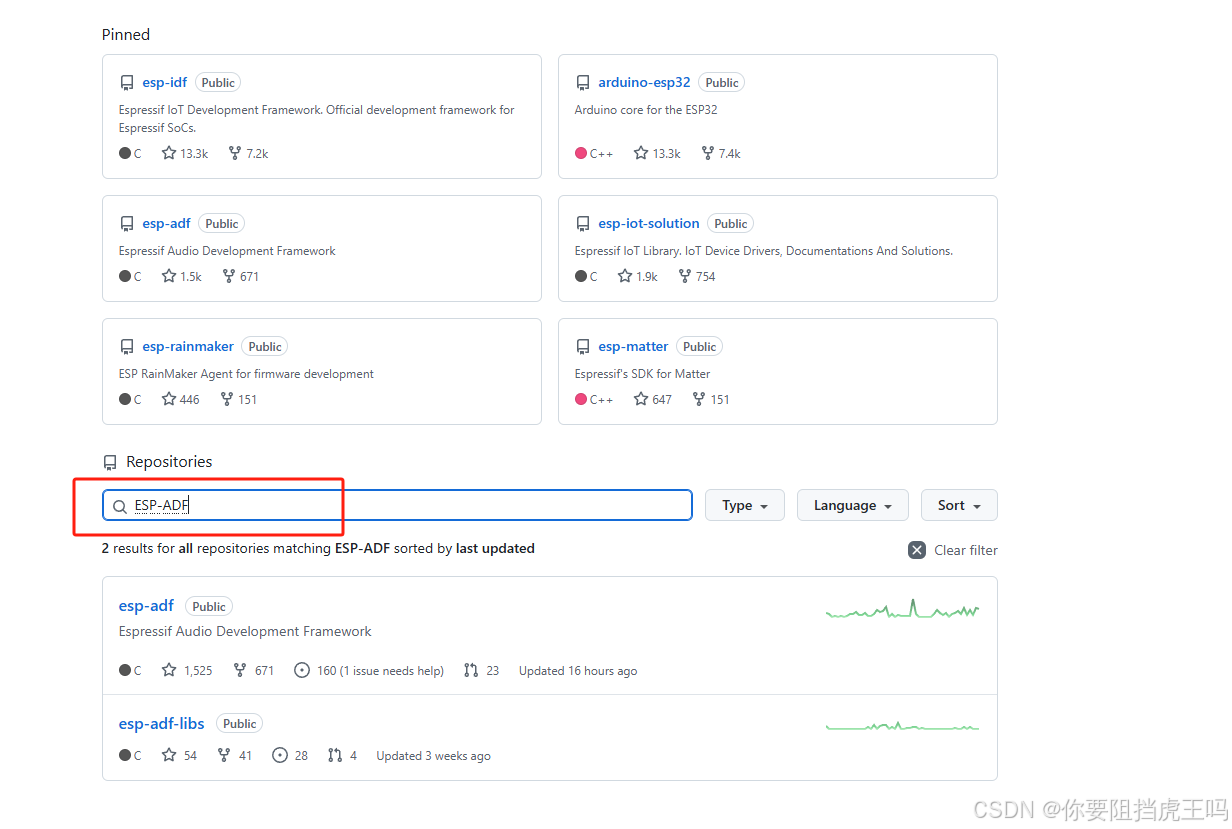Click the star count 1,525 on esp-adf result
Screen dimensions: 1232x829
click(187, 670)
